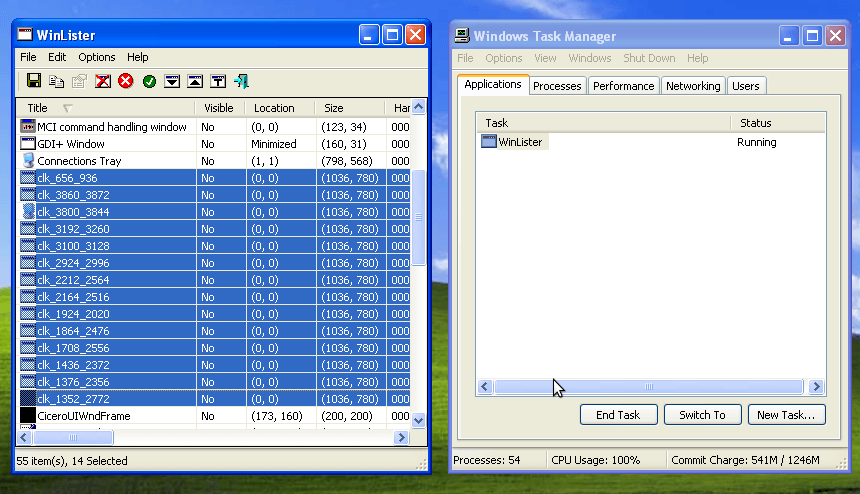The width and height of the screenshot is (860, 494).
Task: Select the clk_2212_2564 row
Action: (x=214, y=280)
